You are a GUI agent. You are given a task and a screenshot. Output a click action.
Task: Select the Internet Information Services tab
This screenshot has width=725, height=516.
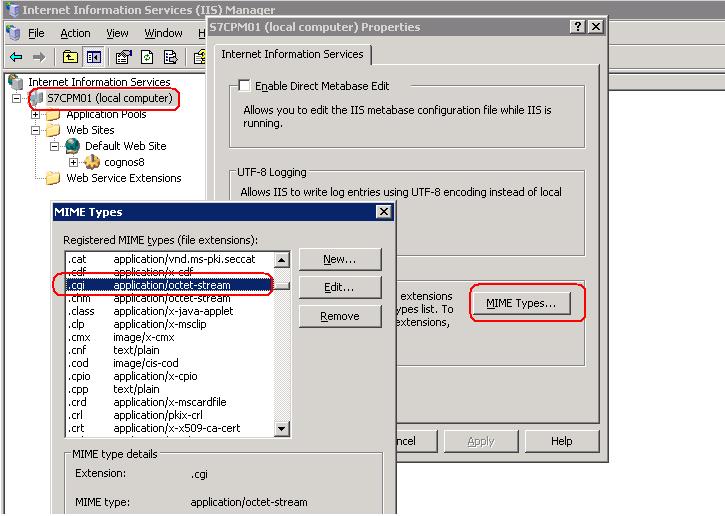tap(292, 54)
